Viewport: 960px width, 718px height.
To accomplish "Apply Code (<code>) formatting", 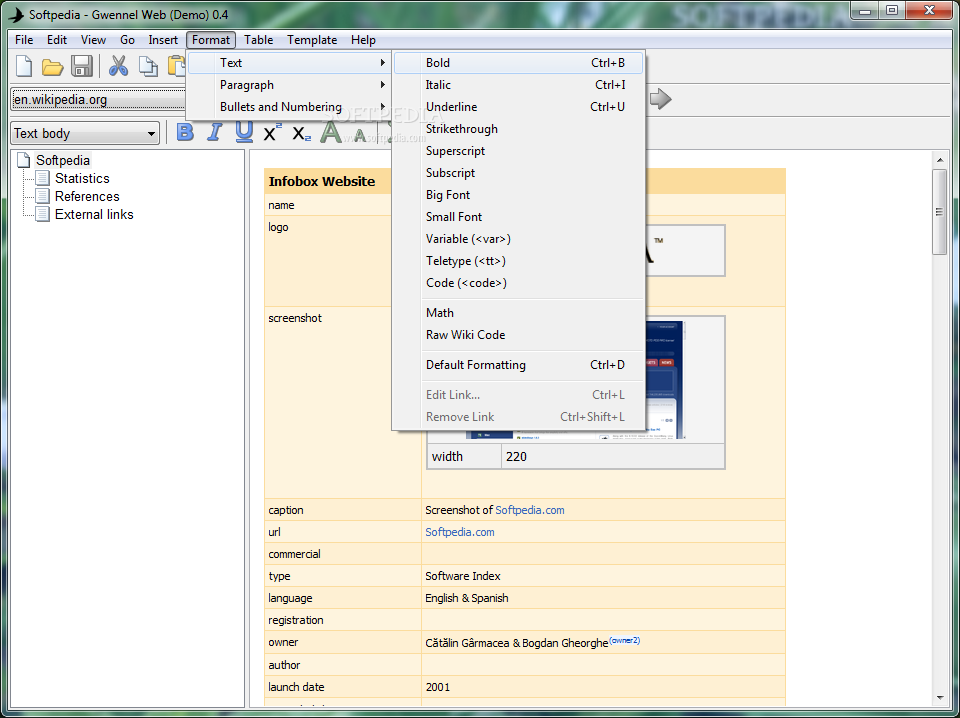I will coord(519,283).
